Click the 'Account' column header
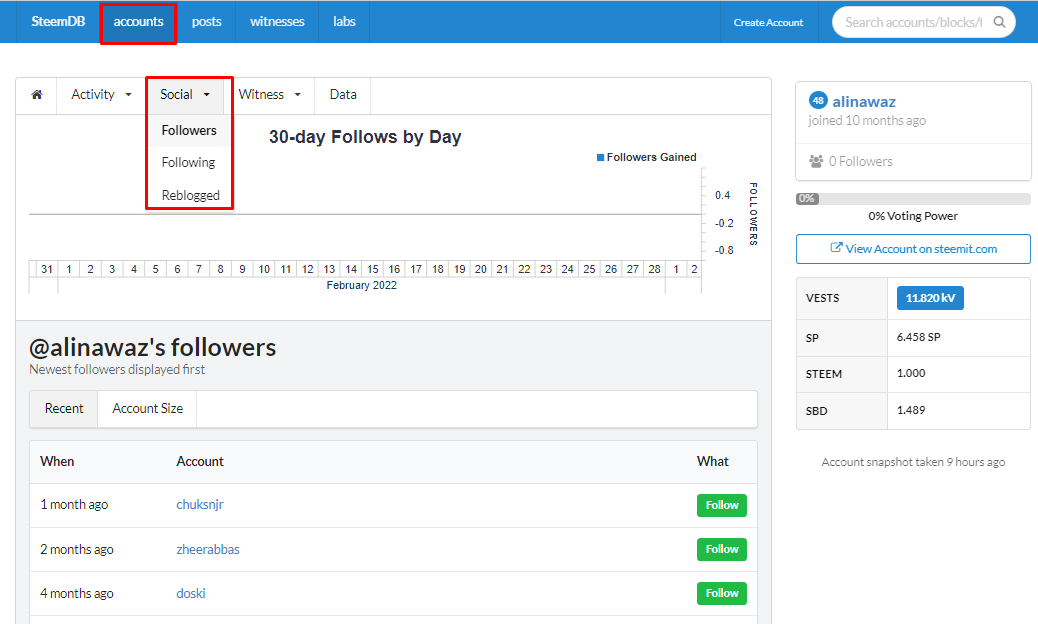Viewport: 1038px width, 624px height. 200,462
